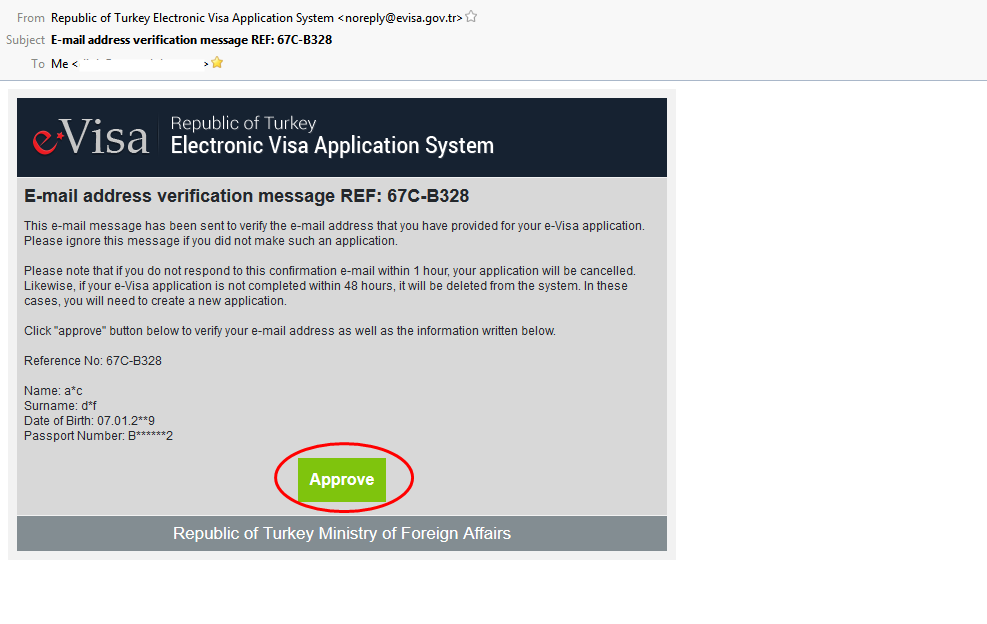Click 'Republic of Turkey Ministry of Foreign Affairs' footer
The image size is (987, 624).
342,533
